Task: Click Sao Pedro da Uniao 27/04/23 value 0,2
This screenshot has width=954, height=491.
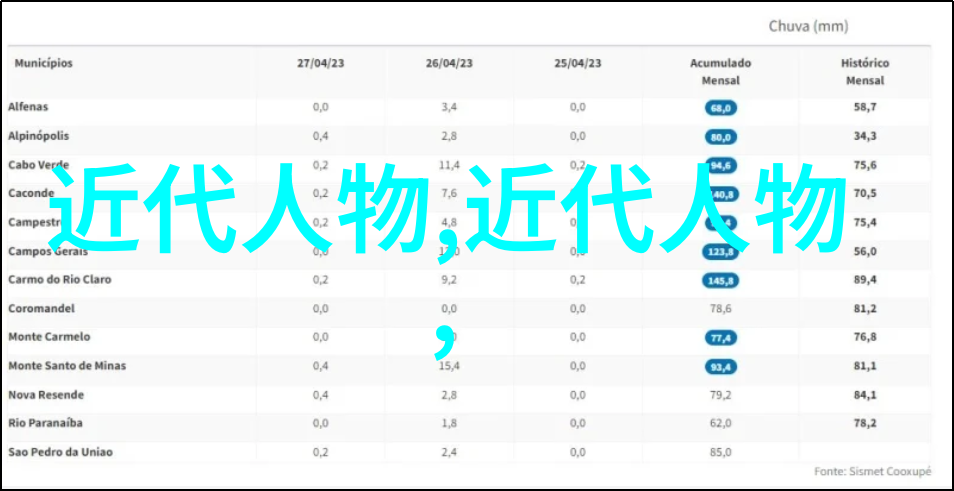Action: (x=321, y=453)
